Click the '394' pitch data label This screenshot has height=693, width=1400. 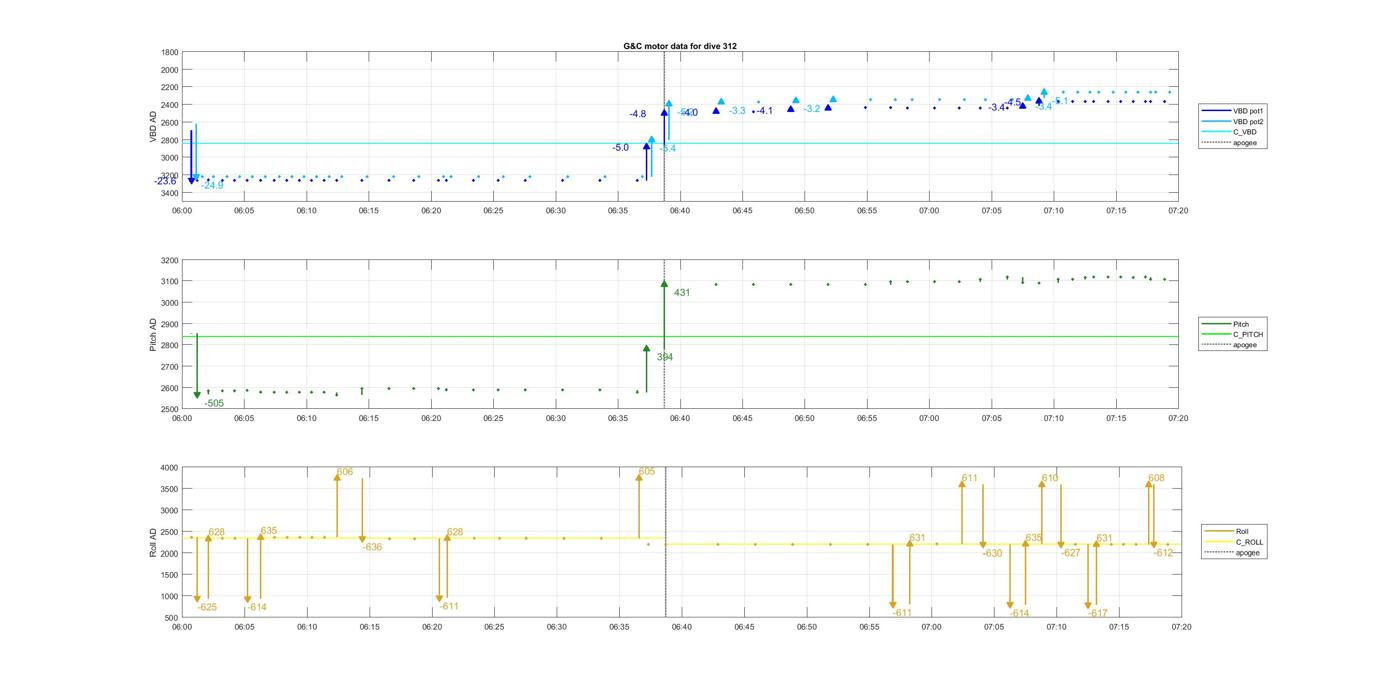tap(665, 357)
